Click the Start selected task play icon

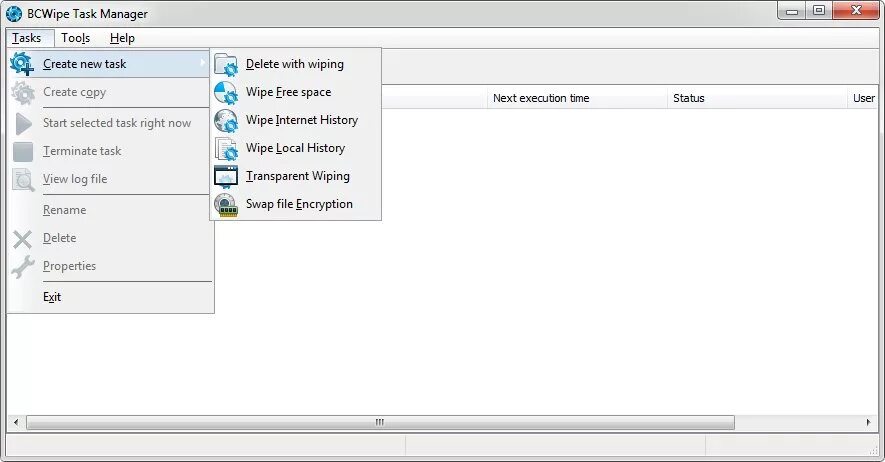coord(23,124)
